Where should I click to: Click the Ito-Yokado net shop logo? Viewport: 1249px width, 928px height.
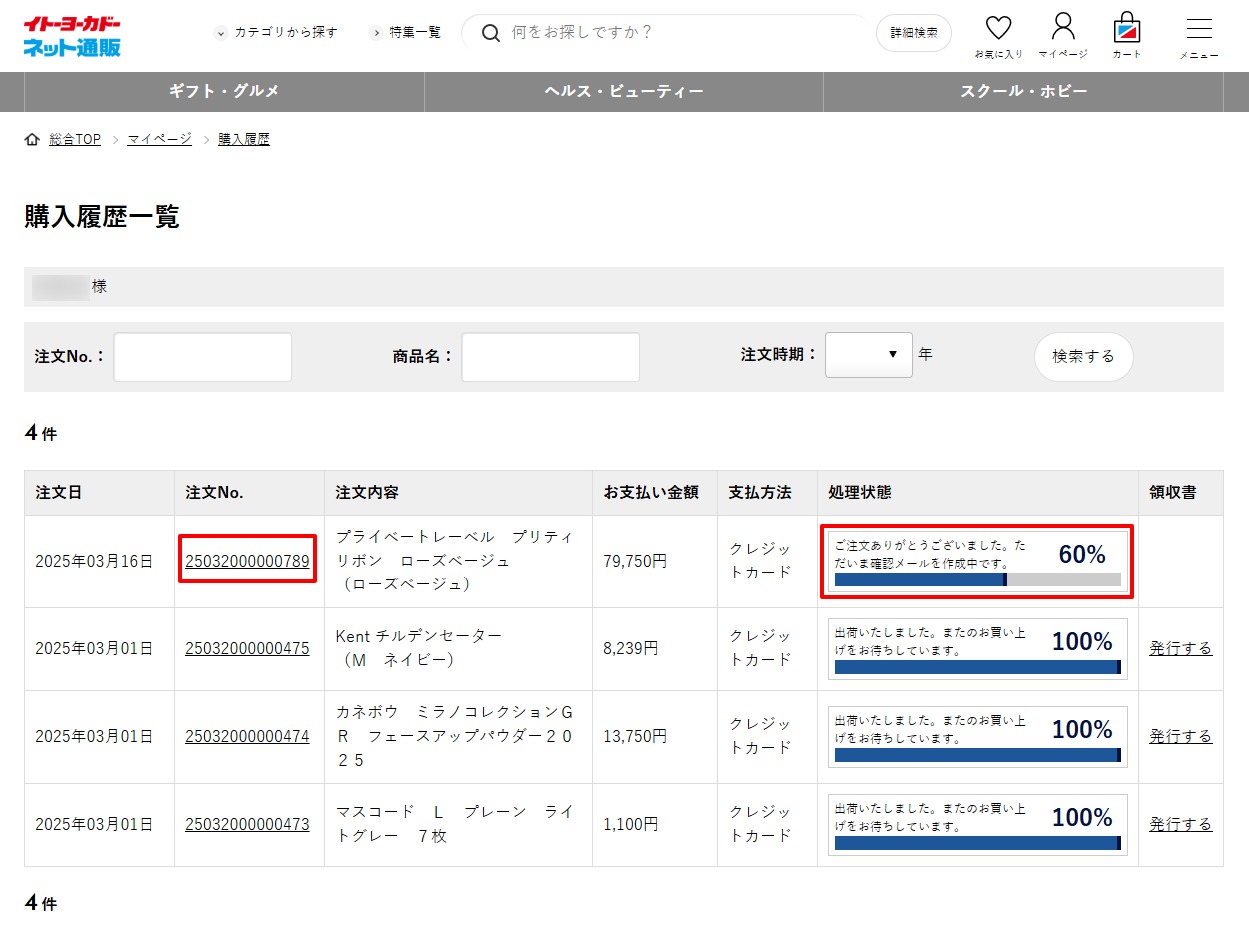pyautogui.click(x=72, y=35)
